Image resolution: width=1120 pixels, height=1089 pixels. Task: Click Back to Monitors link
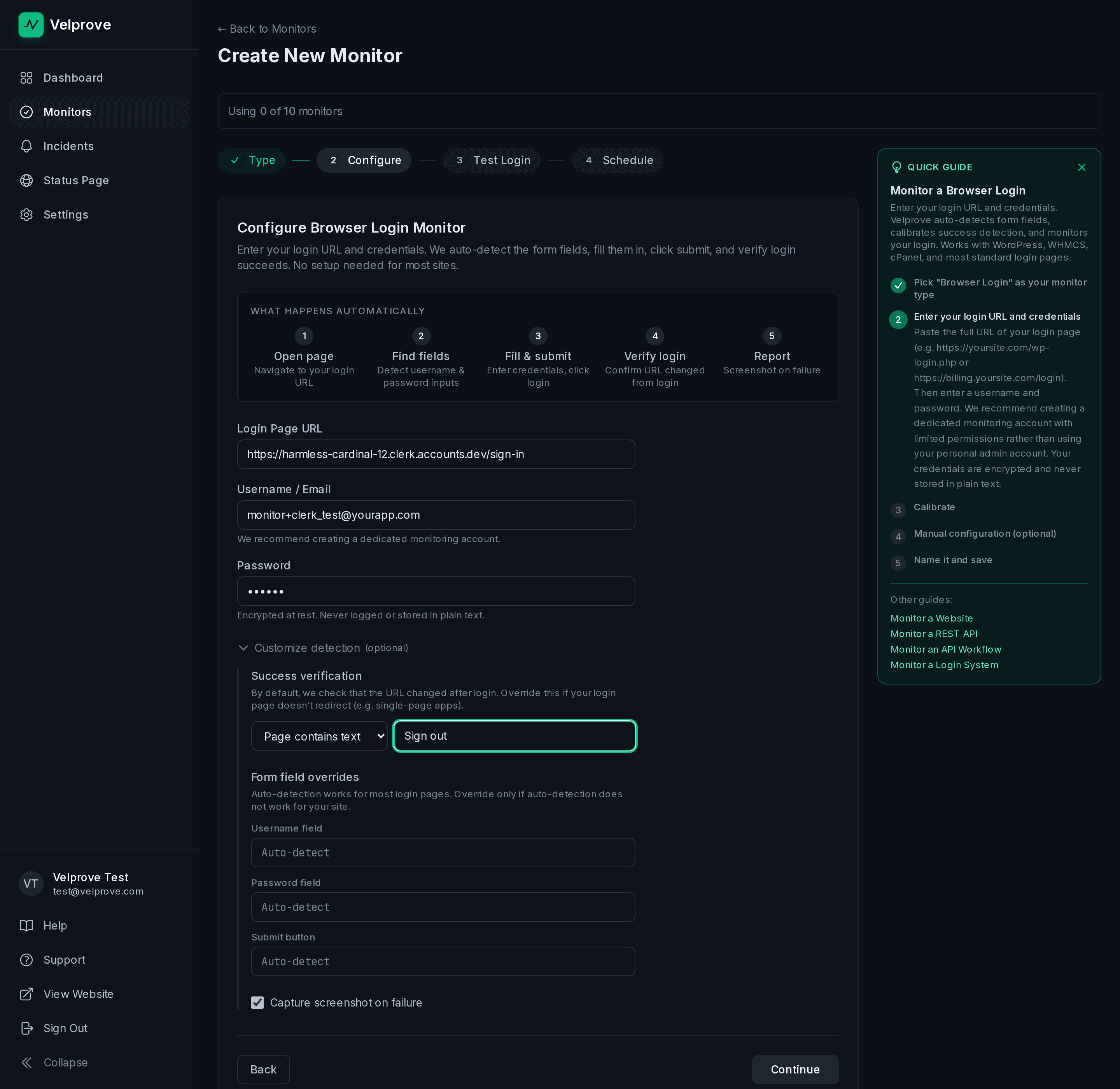point(266,29)
